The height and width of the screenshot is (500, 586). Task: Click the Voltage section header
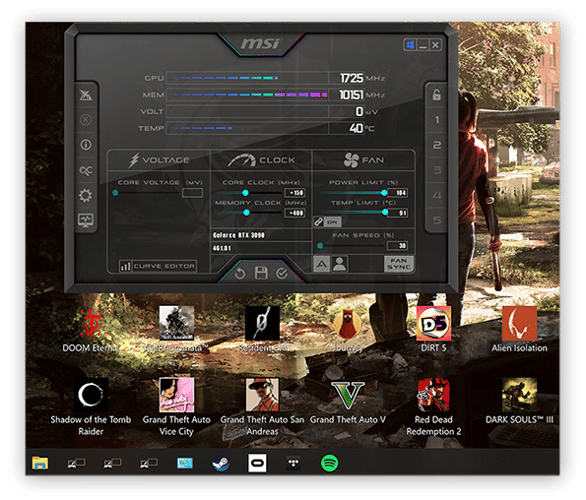(159, 160)
